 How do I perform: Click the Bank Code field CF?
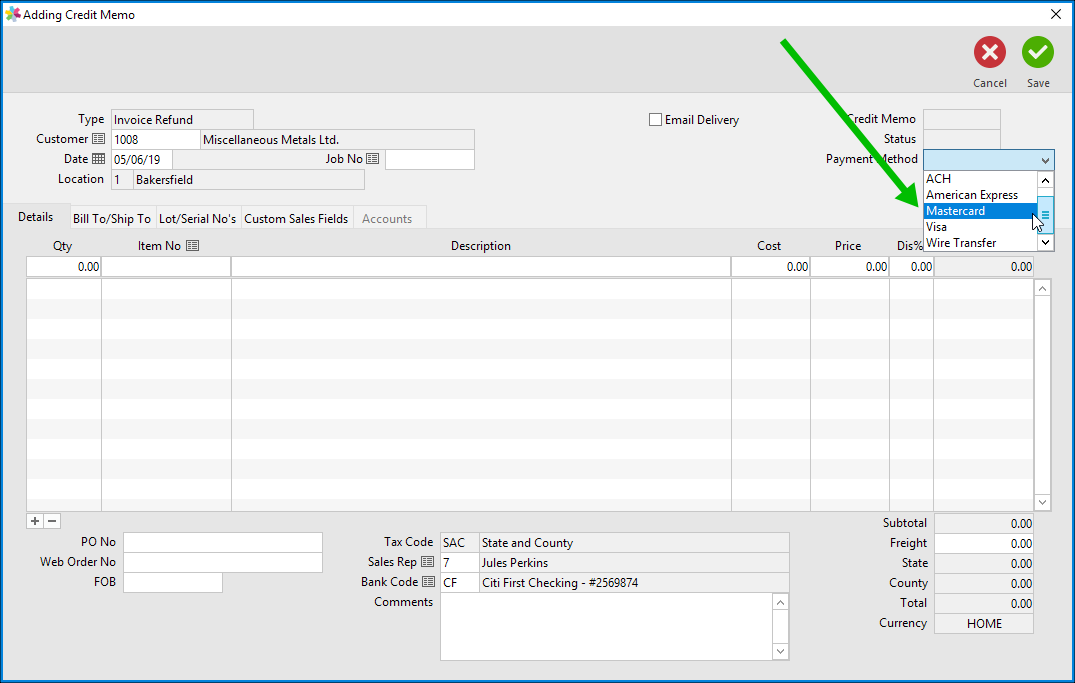[459, 582]
